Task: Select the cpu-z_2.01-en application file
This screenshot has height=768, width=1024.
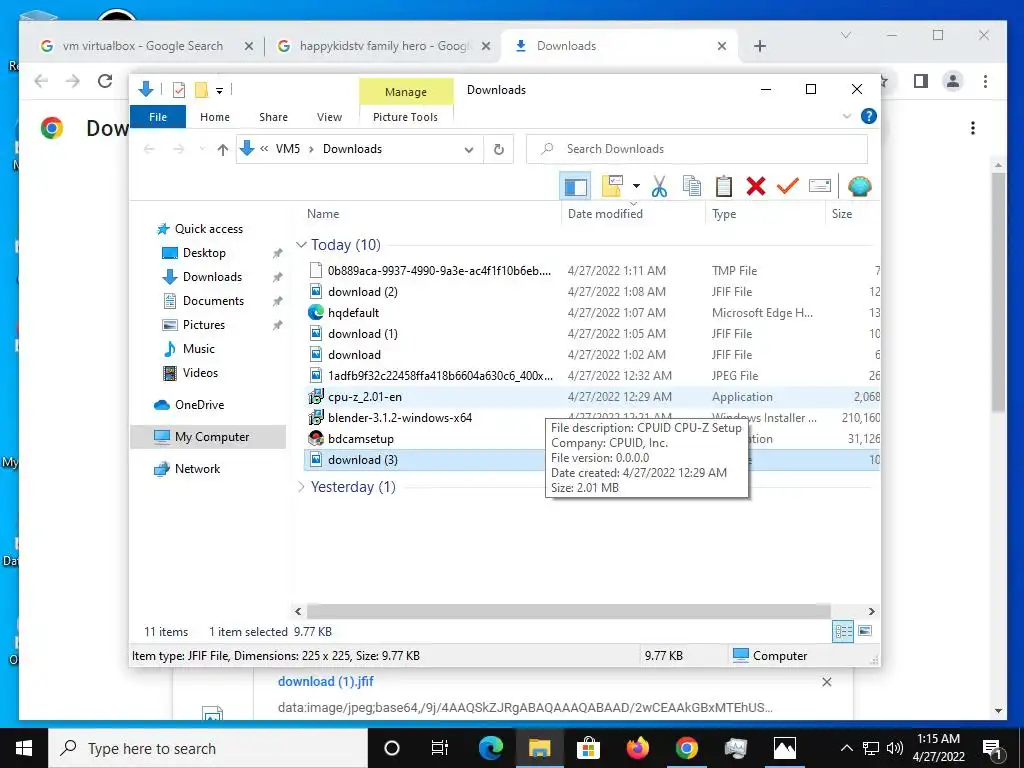Action: (x=364, y=396)
